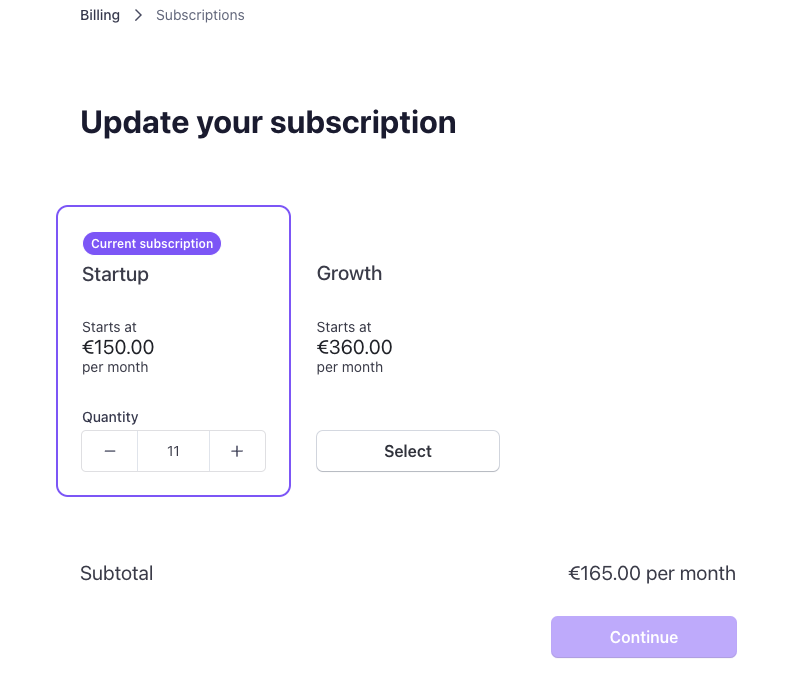Click Growth's 'Starts at' text
The image size is (805, 677).
(344, 327)
